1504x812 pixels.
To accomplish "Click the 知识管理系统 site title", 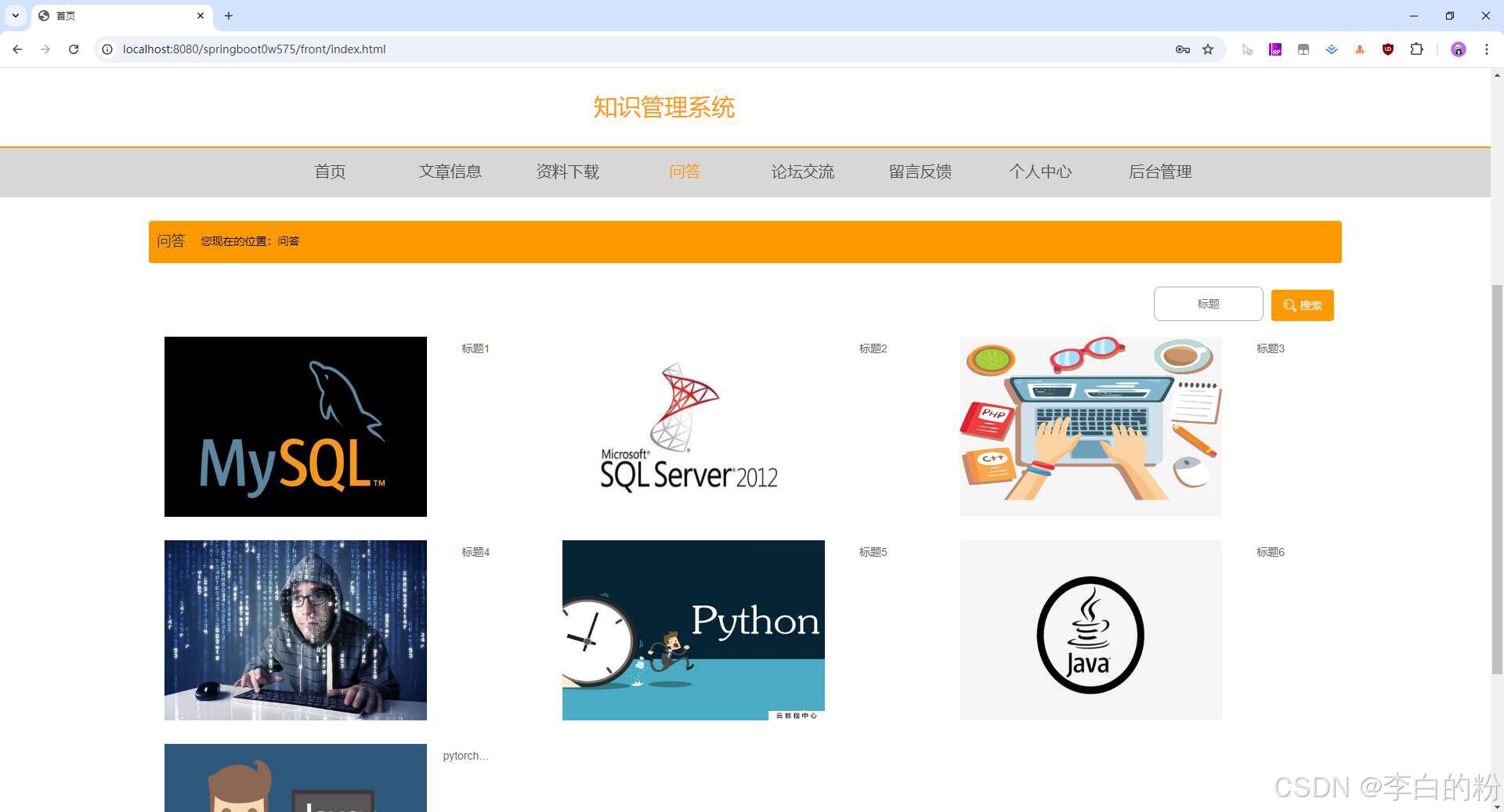I will pos(663,107).
